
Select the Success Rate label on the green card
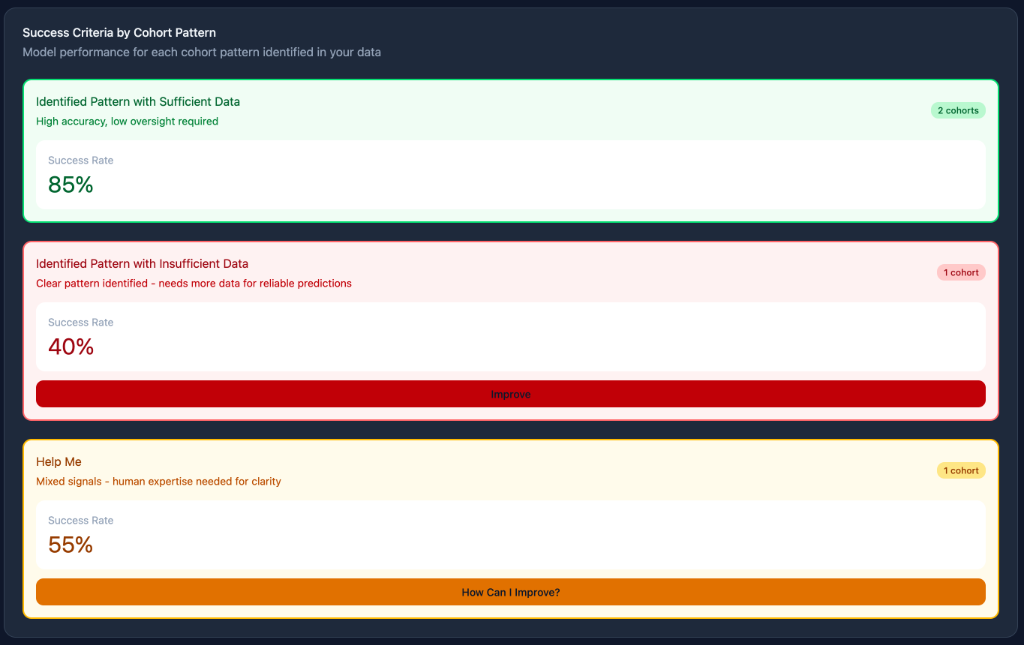(x=80, y=160)
